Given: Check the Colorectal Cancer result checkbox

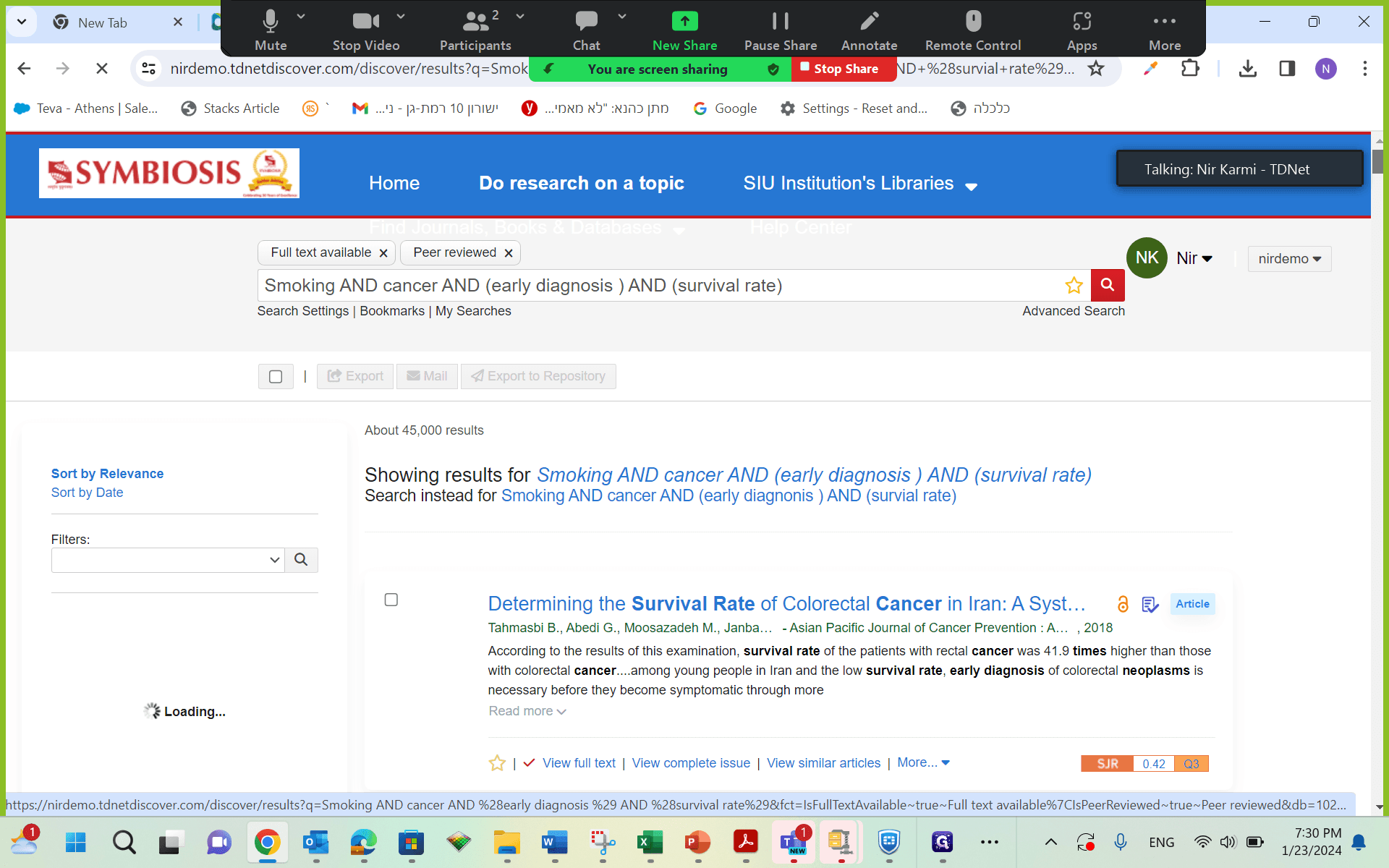Looking at the screenshot, I should pyautogui.click(x=391, y=600).
